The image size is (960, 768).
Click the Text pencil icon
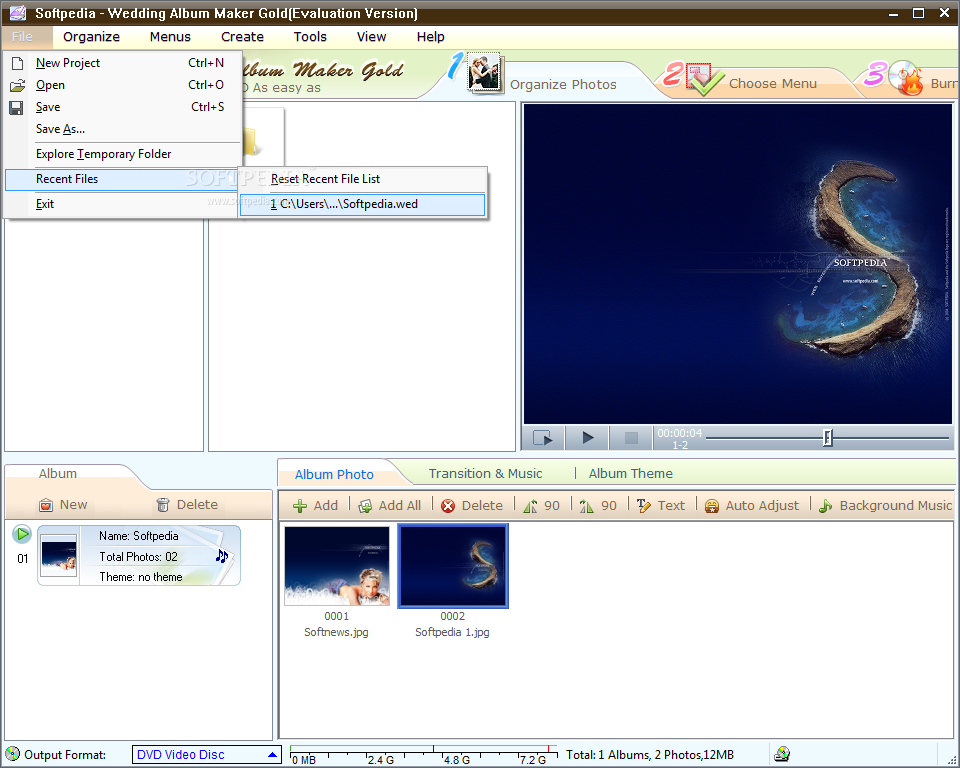643,506
